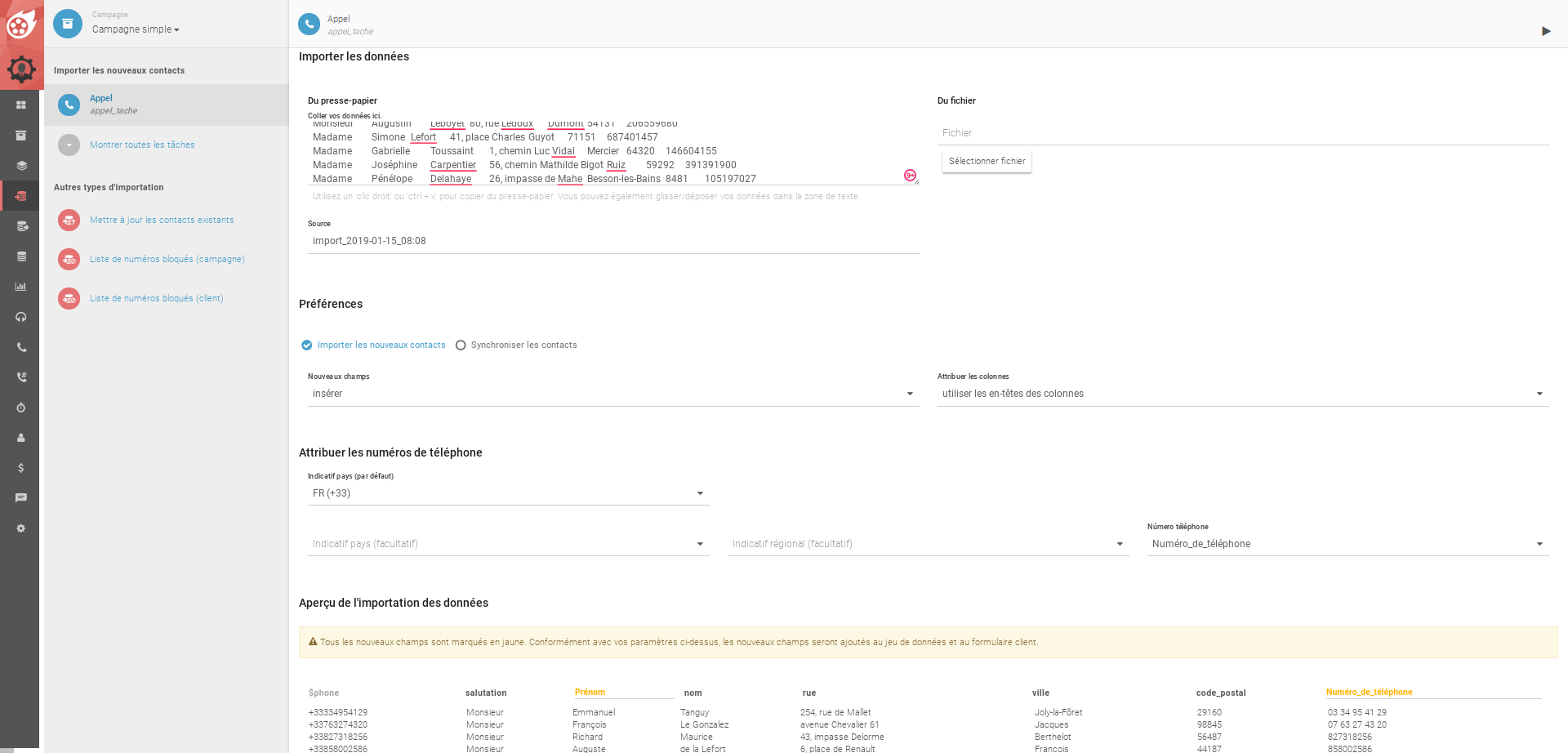The width and height of the screenshot is (1568, 753).
Task: Expand 'Montrer toutes les tâches' round arrow
Action: click(x=69, y=145)
